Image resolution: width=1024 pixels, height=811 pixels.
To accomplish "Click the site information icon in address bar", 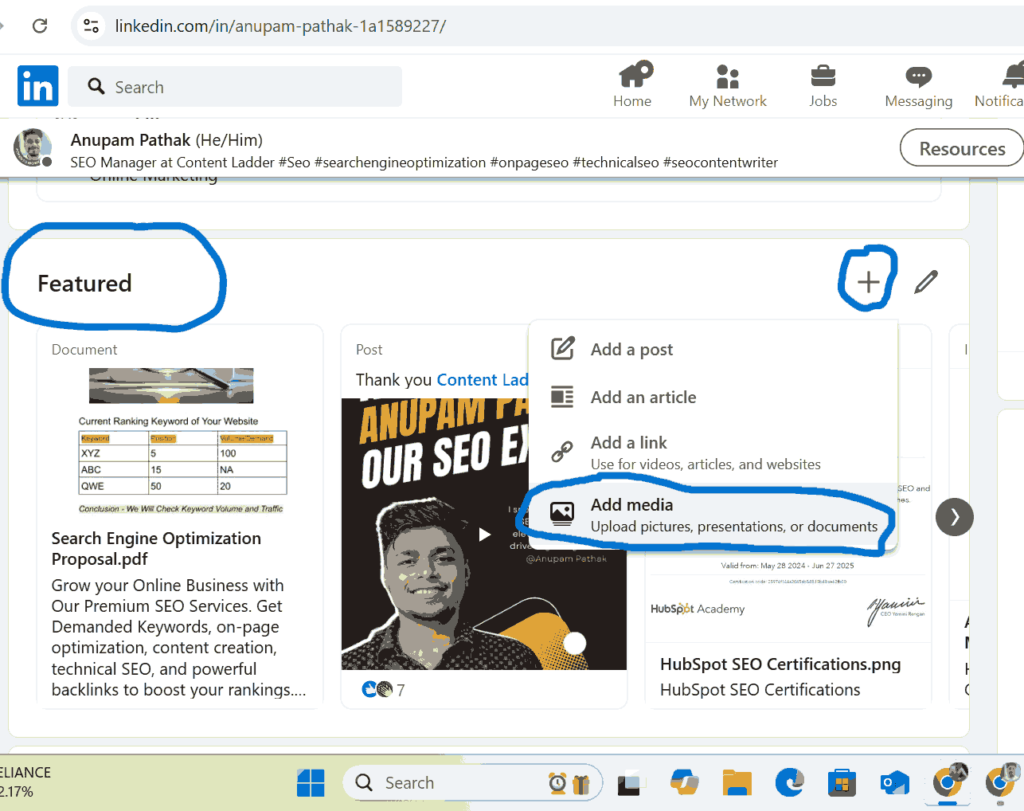I will pyautogui.click(x=91, y=26).
